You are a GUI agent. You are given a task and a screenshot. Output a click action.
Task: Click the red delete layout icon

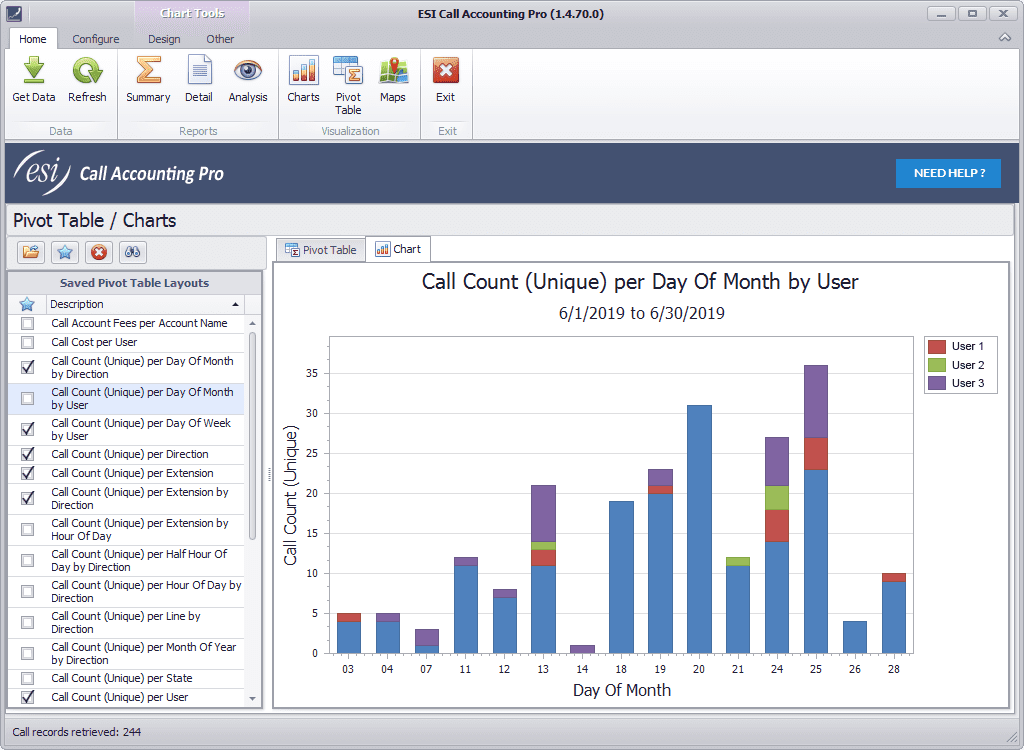pos(98,252)
